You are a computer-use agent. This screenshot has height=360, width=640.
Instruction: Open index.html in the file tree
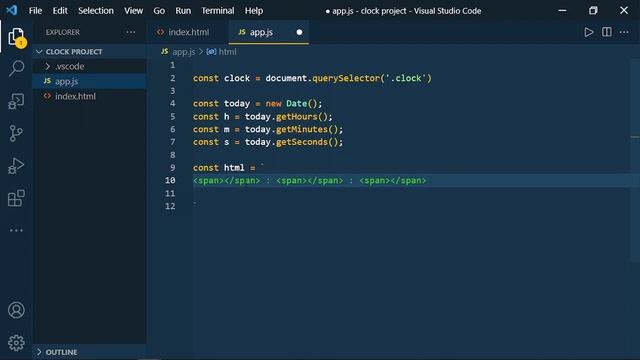pos(89,96)
